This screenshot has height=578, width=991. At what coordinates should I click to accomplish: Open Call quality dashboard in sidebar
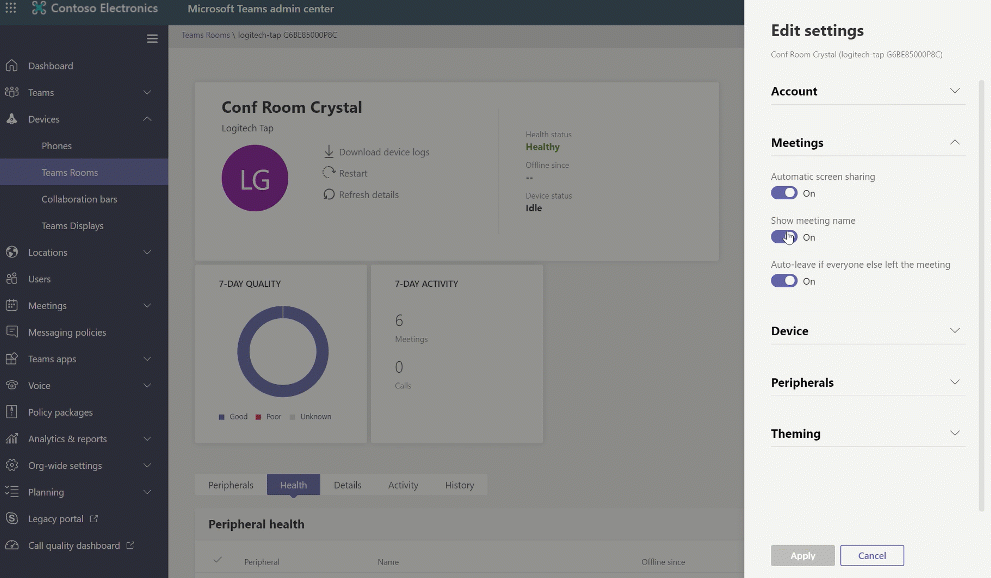pyautogui.click(x=73, y=546)
